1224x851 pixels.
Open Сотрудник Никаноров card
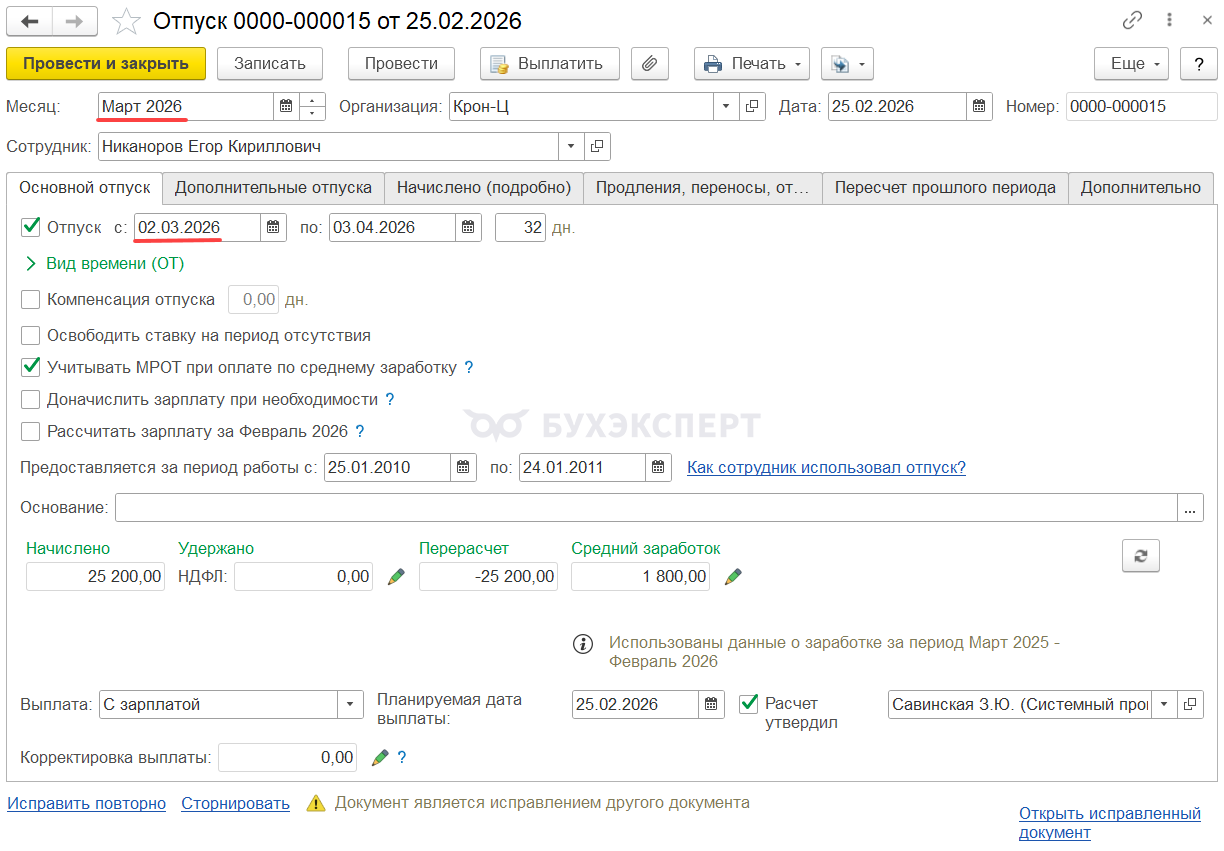coord(597,146)
